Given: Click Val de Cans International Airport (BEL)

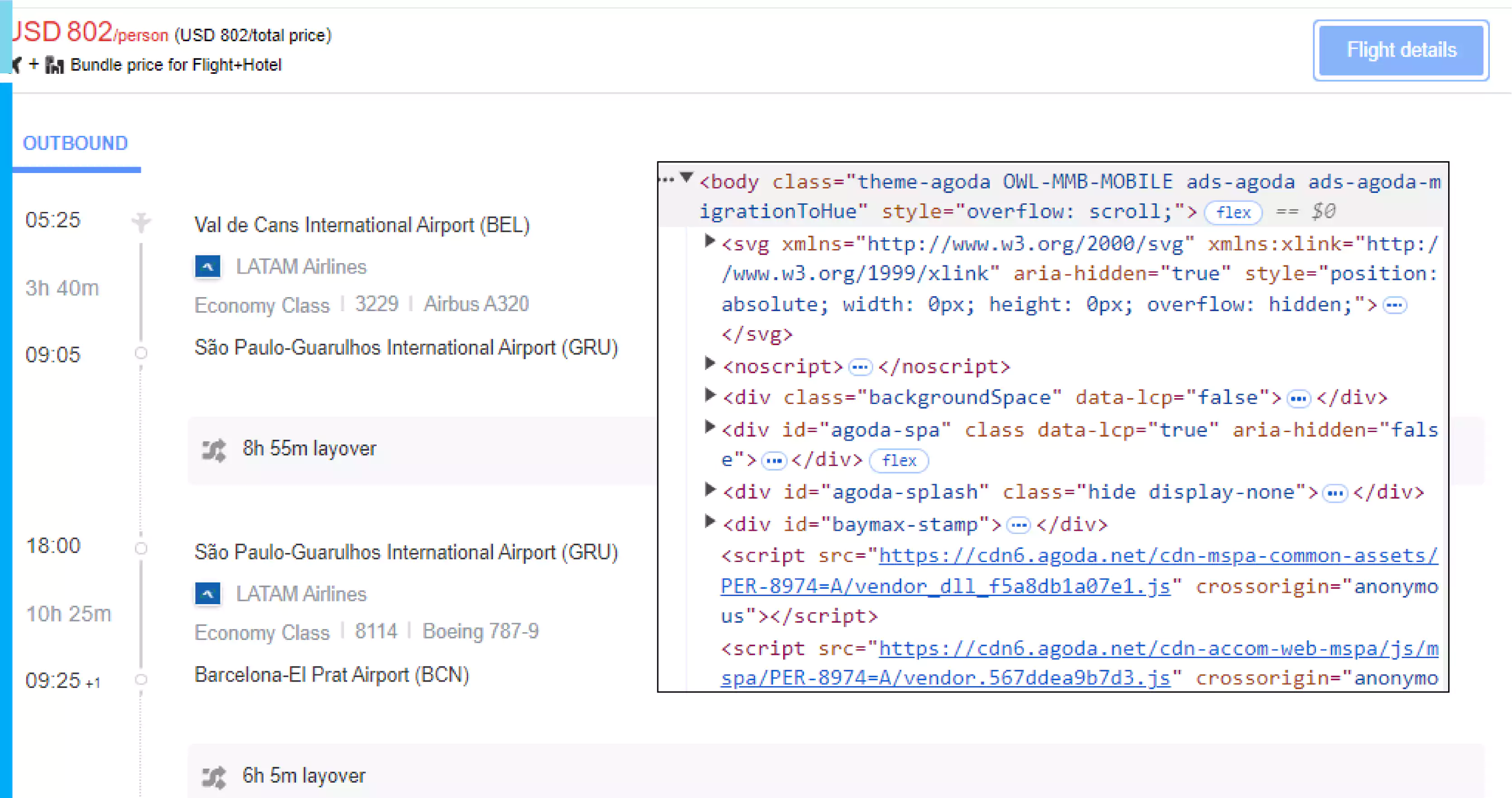Looking at the screenshot, I should [x=362, y=225].
